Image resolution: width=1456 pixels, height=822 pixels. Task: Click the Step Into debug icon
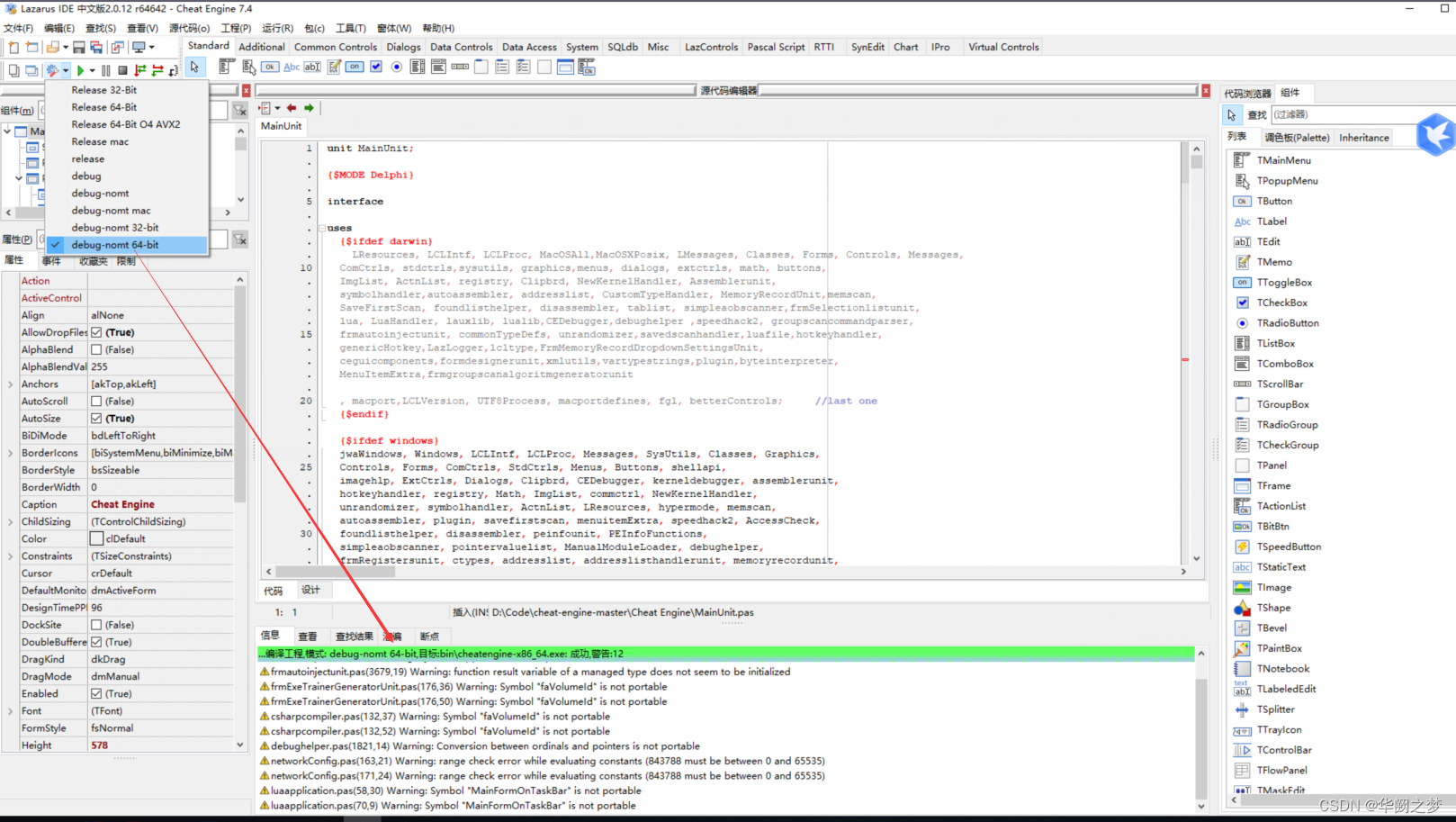coord(139,70)
